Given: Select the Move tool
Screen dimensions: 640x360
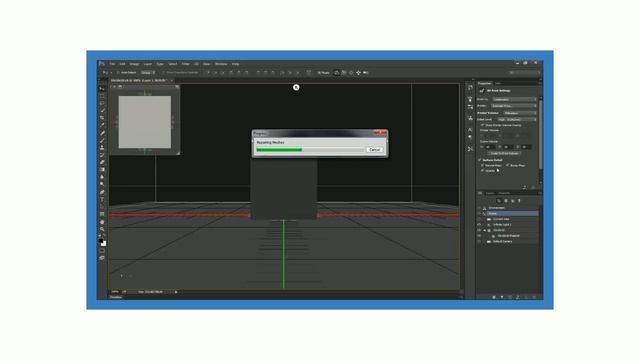Looking at the screenshot, I should [x=102, y=88].
